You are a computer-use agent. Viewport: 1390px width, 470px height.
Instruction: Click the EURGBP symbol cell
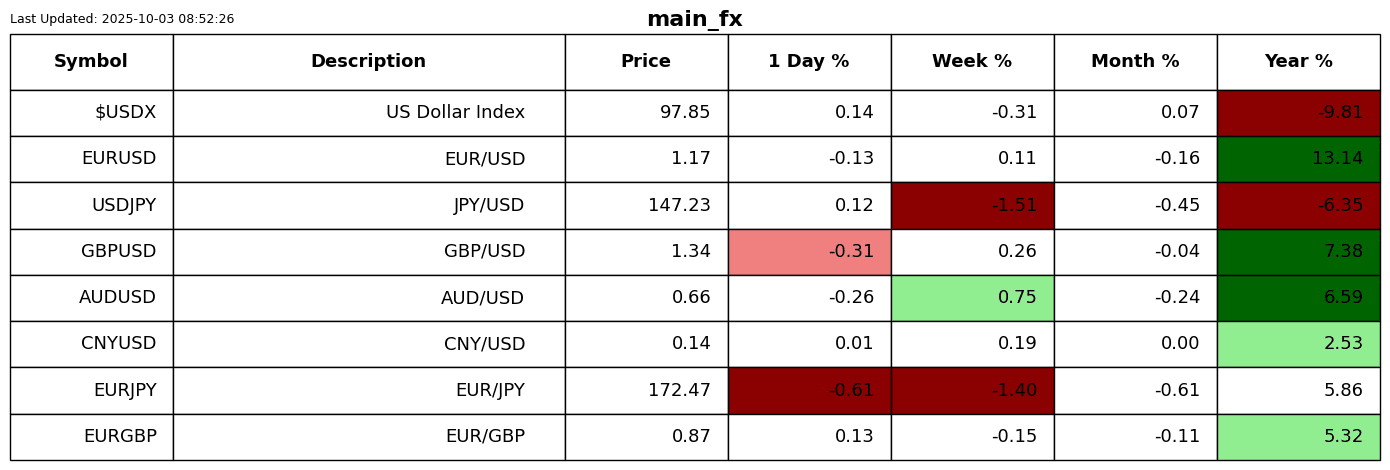tap(91, 437)
